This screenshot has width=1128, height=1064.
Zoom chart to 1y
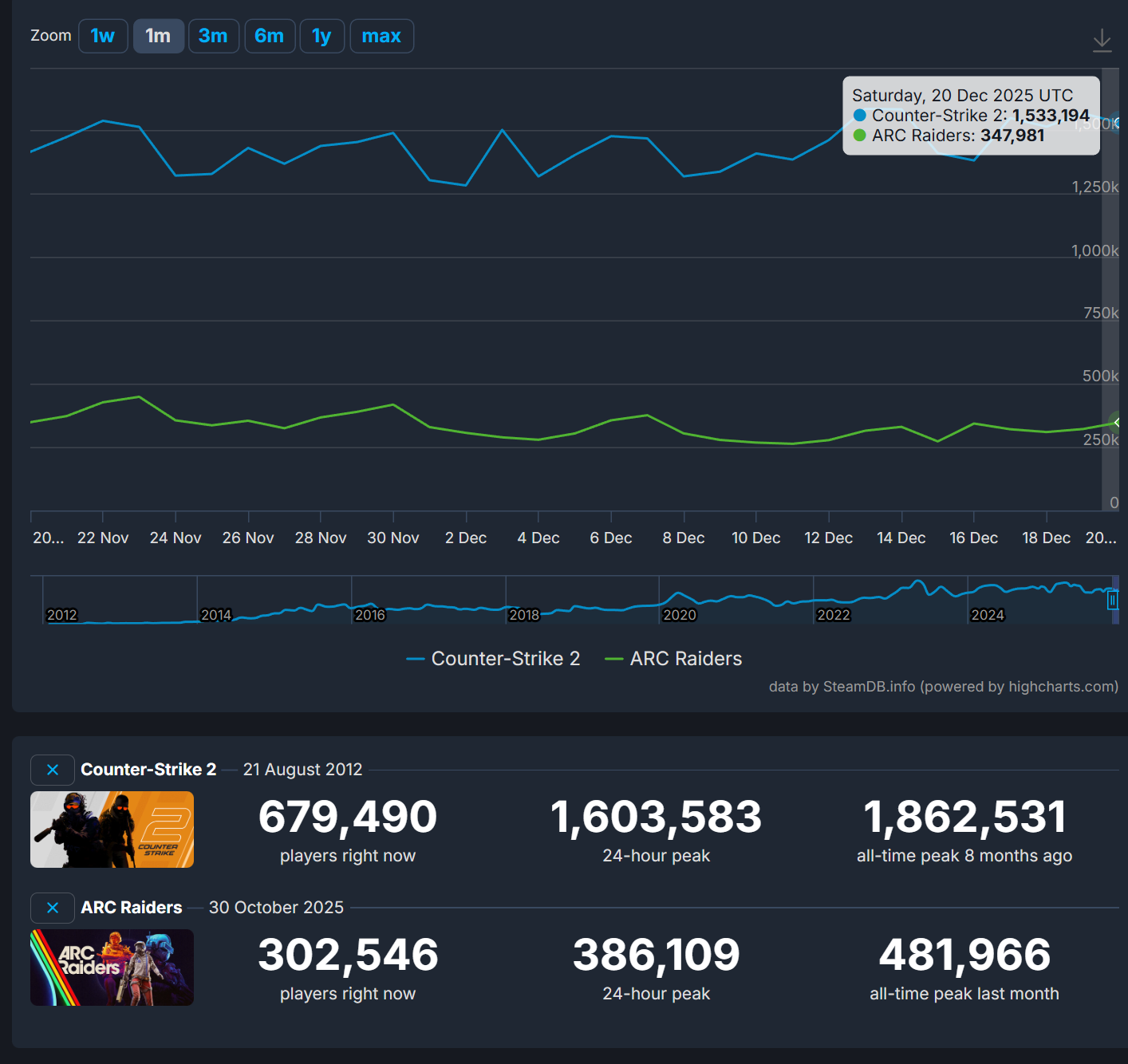pyautogui.click(x=321, y=36)
